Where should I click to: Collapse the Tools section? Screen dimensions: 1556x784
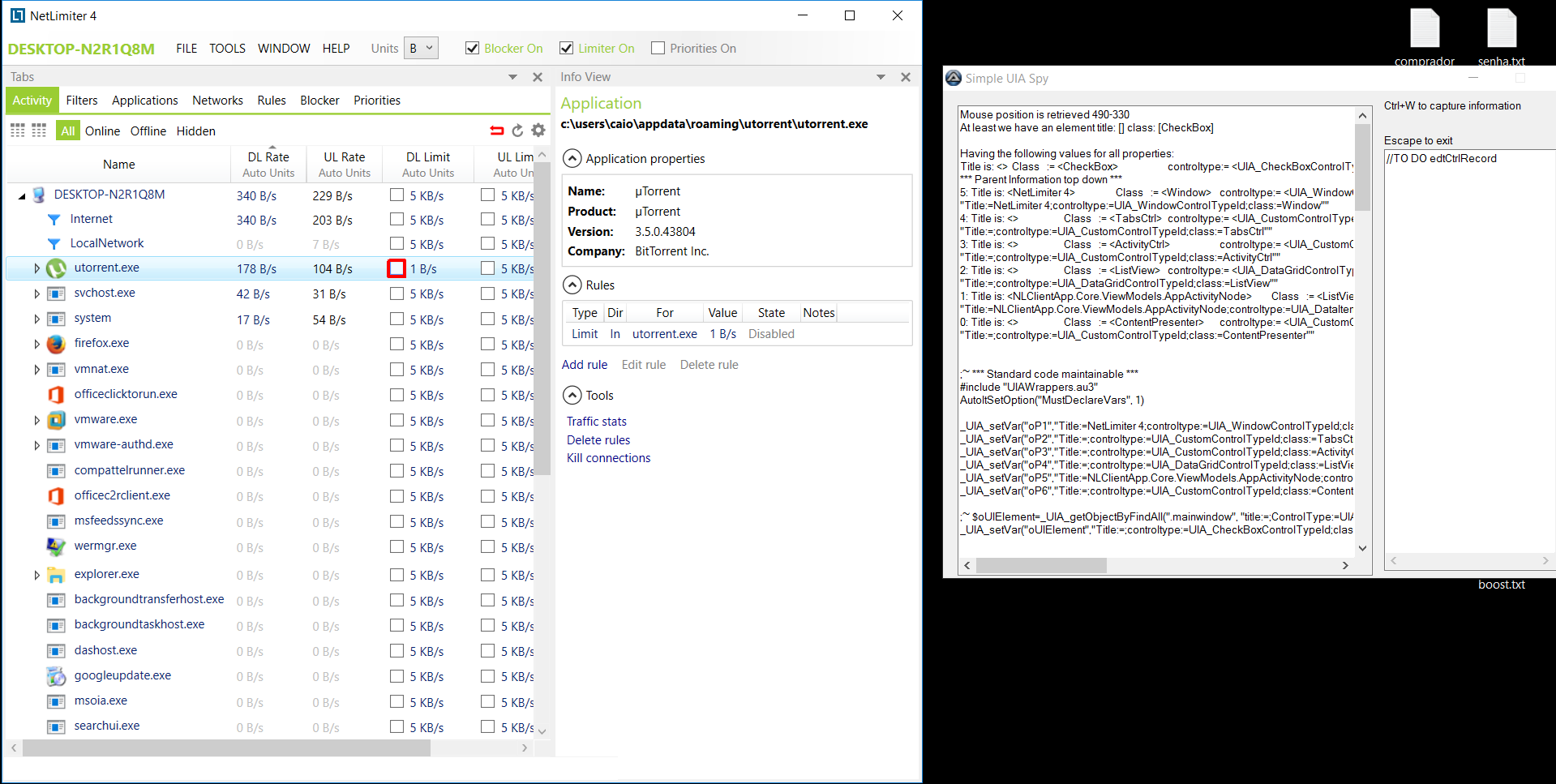pos(572,395)
